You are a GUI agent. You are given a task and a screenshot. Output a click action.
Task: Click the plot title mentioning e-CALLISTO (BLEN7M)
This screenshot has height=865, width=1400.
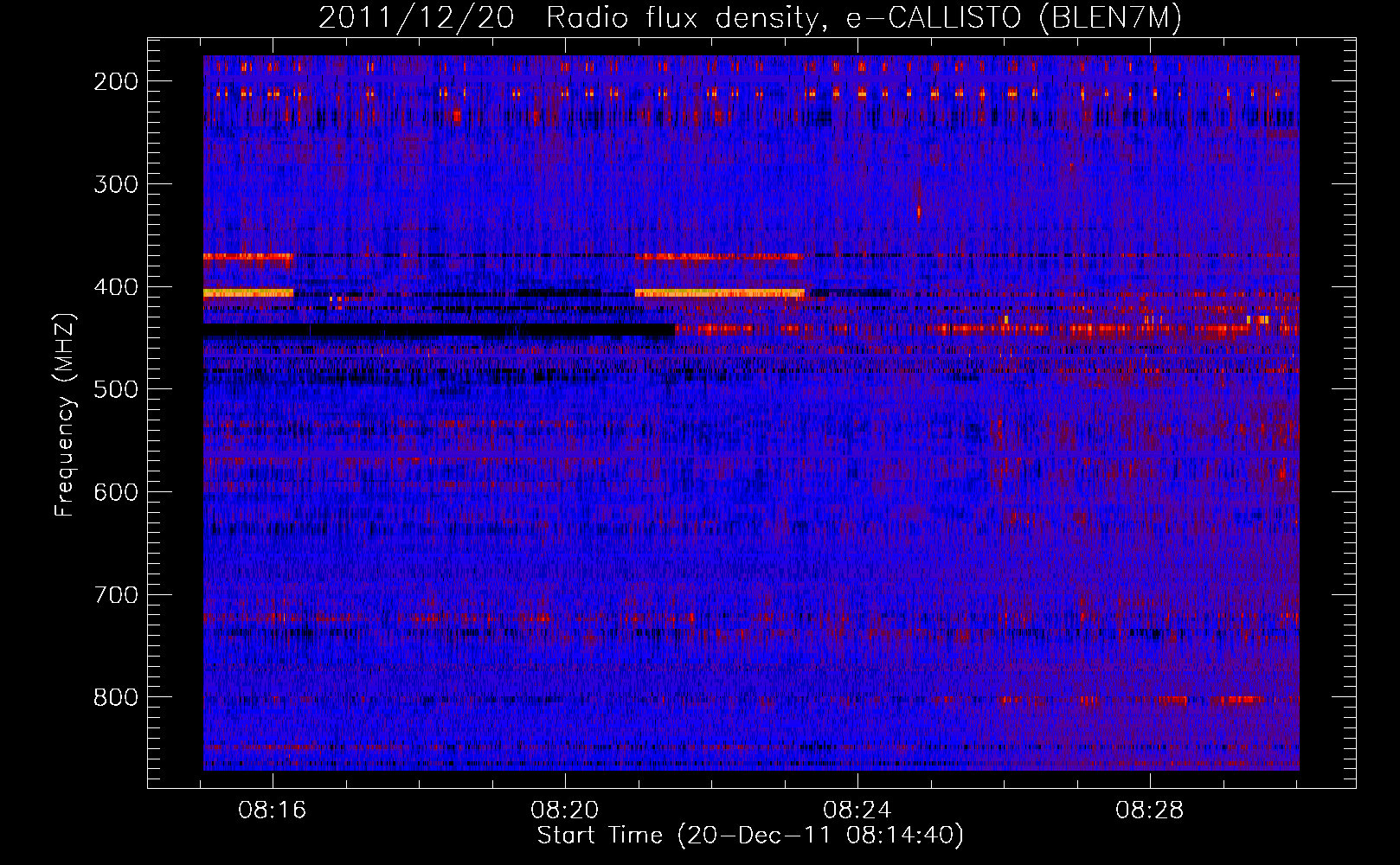750,17
